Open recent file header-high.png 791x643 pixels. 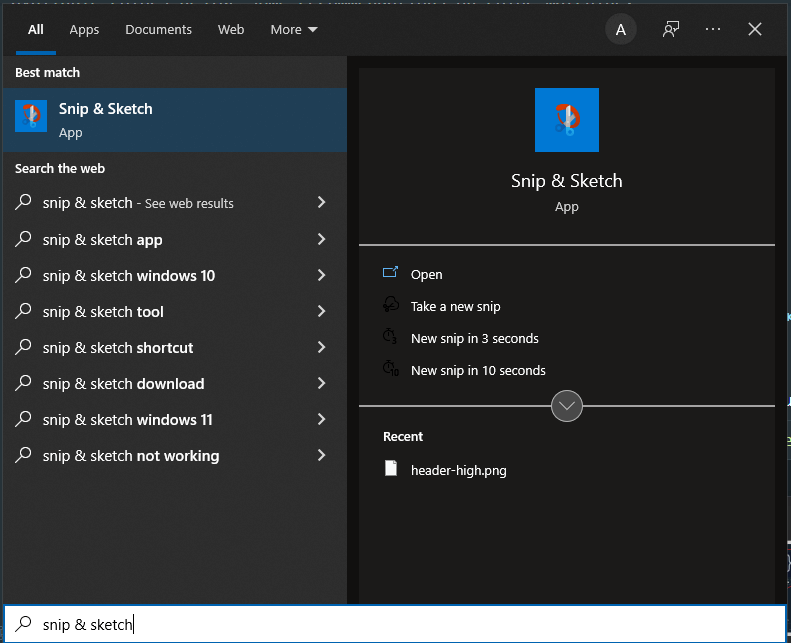[x=459, y=470]
